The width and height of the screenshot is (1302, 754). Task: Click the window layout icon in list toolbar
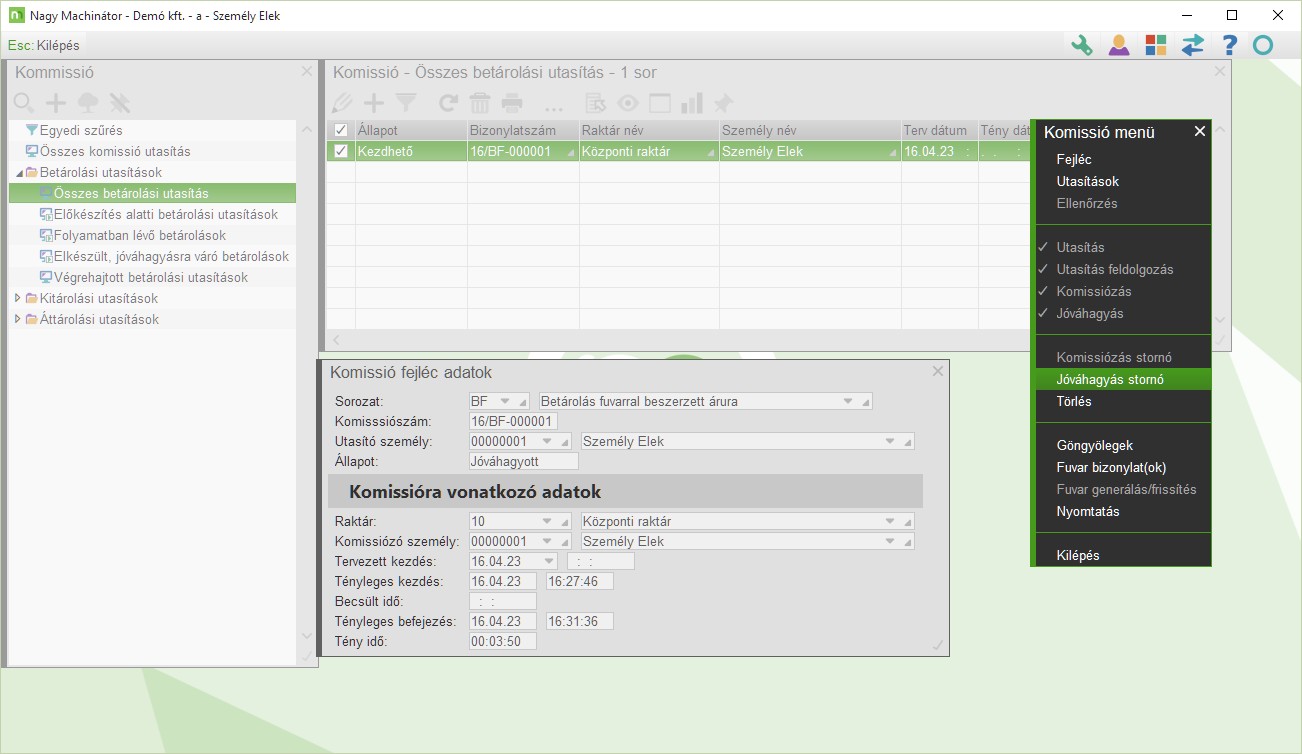point(660,102)
